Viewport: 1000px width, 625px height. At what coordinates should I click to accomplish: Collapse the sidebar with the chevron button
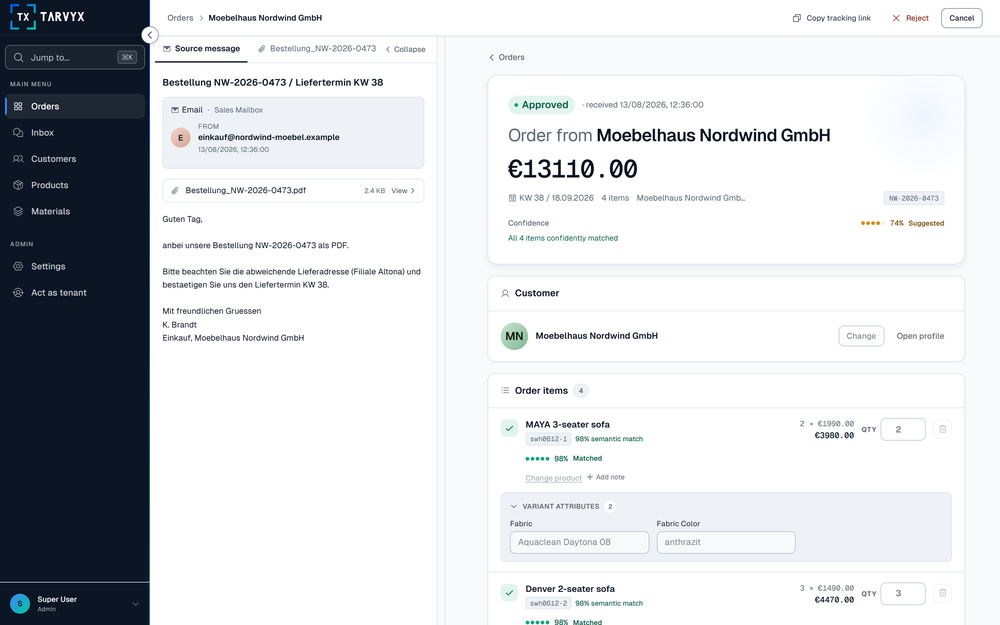click(x=149, y=35)
